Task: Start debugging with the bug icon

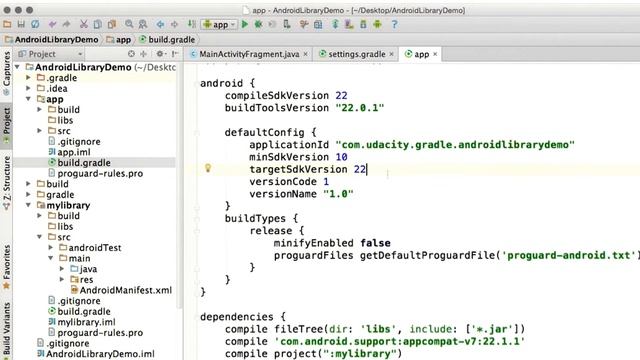Action: click(x=258, y=24)
